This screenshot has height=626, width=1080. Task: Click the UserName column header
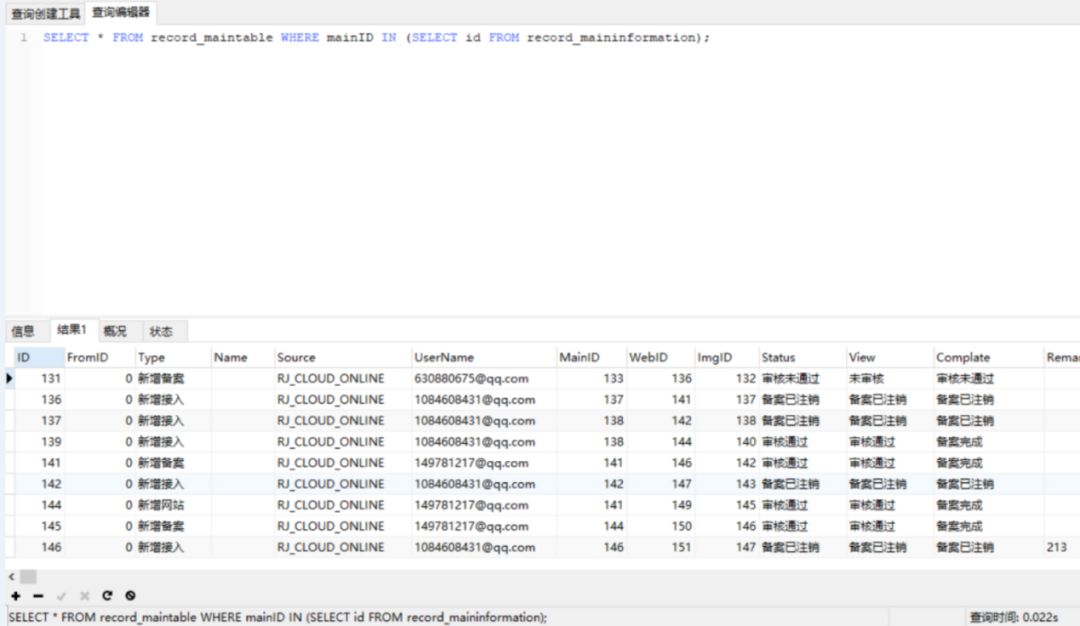[484, 357]
